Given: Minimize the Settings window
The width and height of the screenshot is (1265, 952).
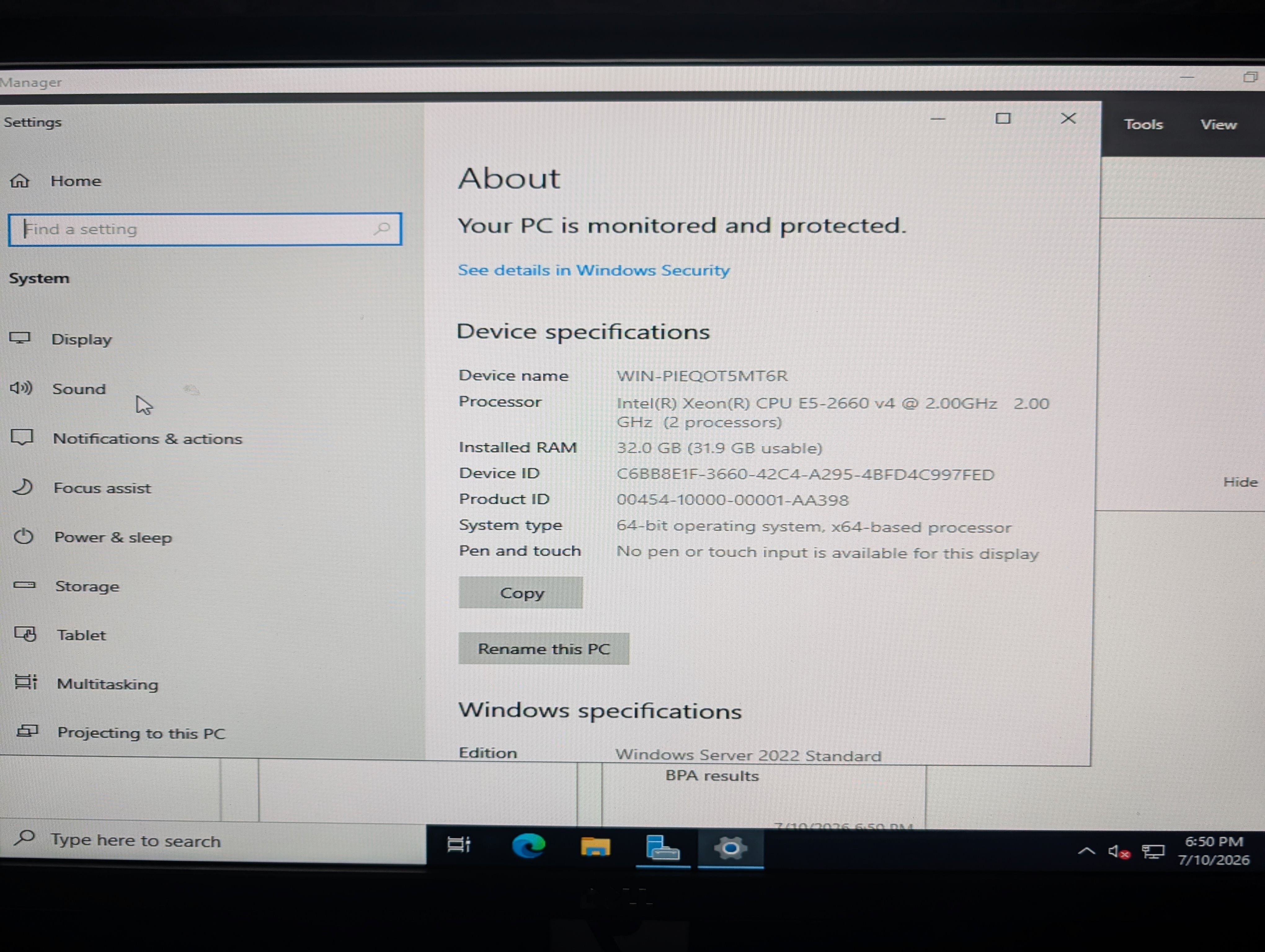Looking at the screenshot, I should pos(938,118).
